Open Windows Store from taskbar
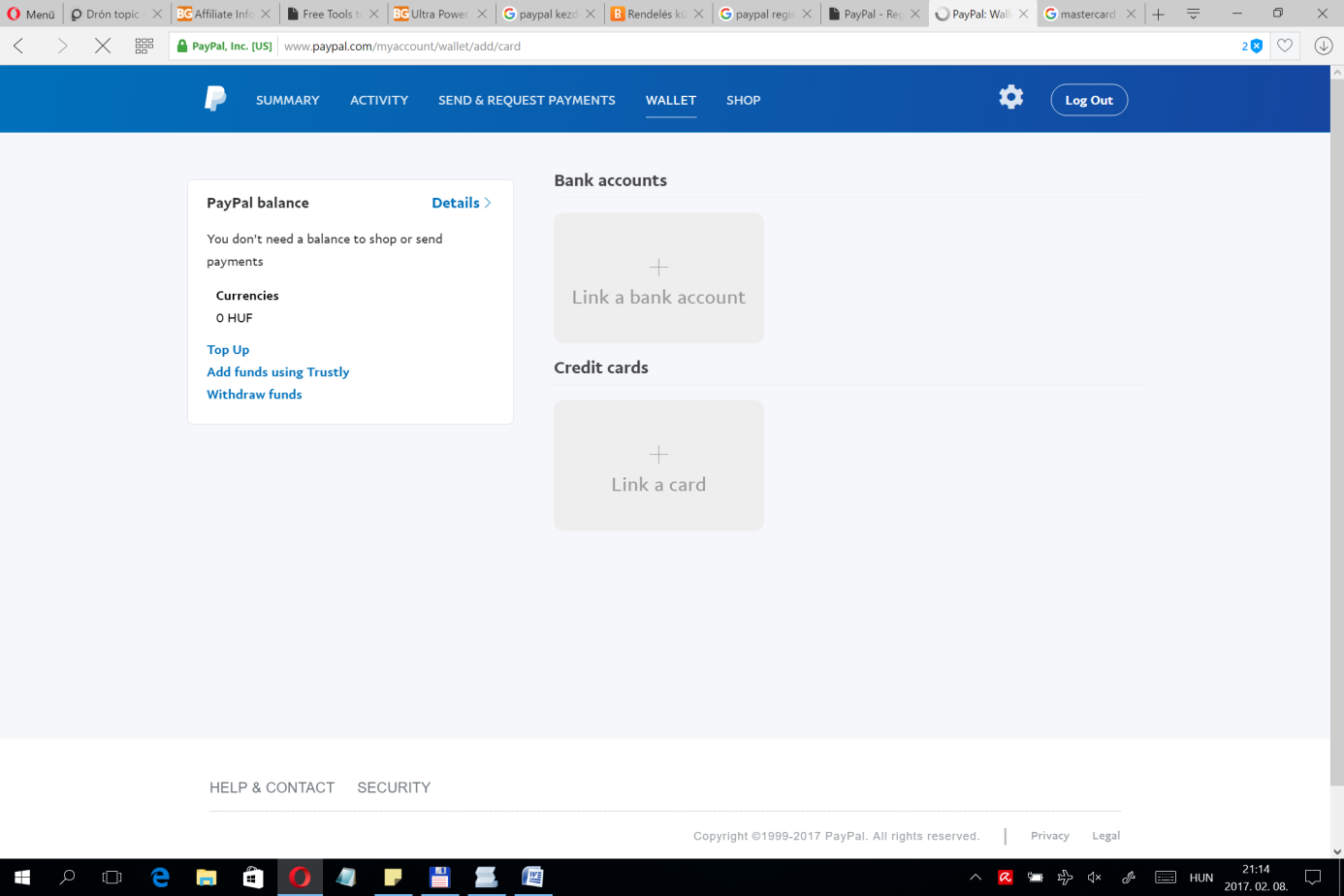The height and width of the screenshot is (896, 1344). tap(253, 877)
